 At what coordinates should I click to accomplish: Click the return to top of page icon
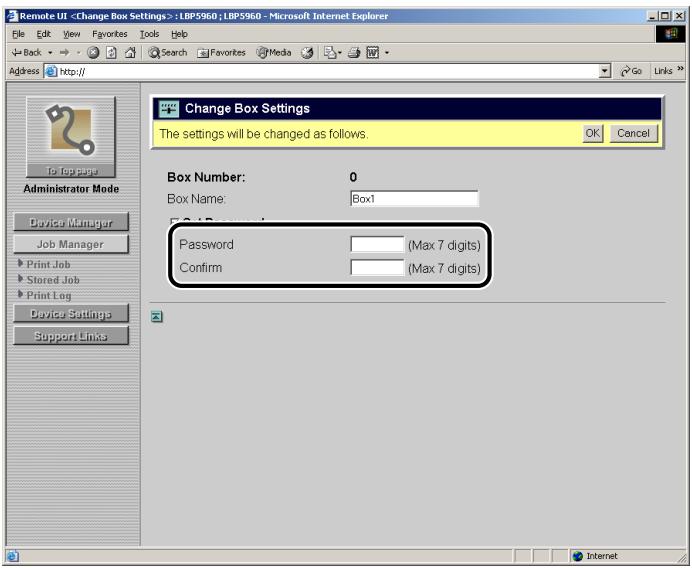(x=157, y=316)
